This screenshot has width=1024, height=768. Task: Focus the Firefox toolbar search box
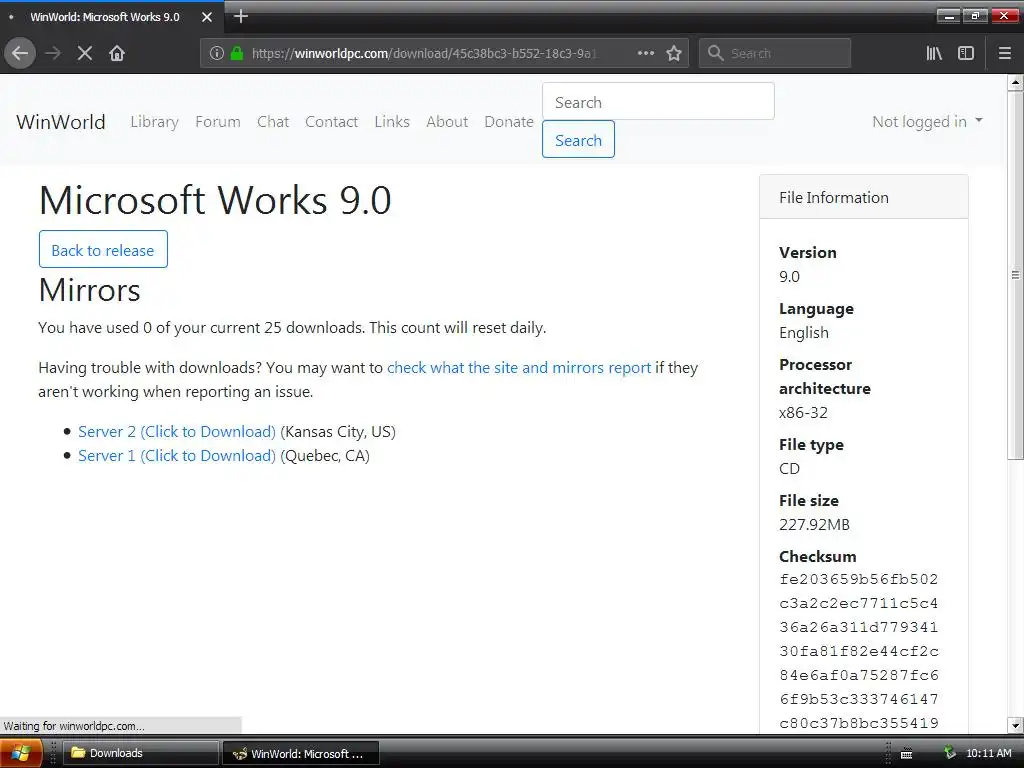pyautogui.click(x=775, y=53)
